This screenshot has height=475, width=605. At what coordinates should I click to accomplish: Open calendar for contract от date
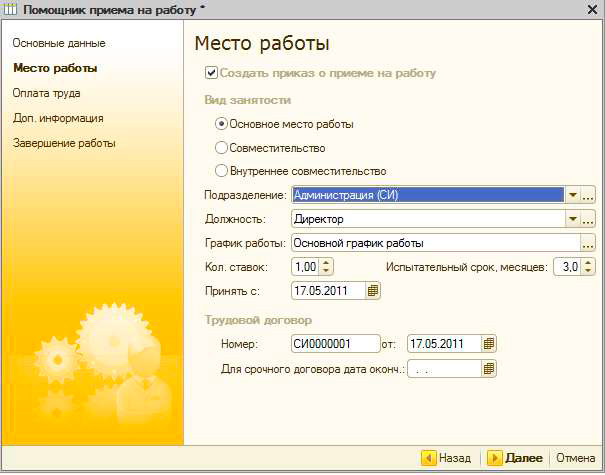pos(489,344)
